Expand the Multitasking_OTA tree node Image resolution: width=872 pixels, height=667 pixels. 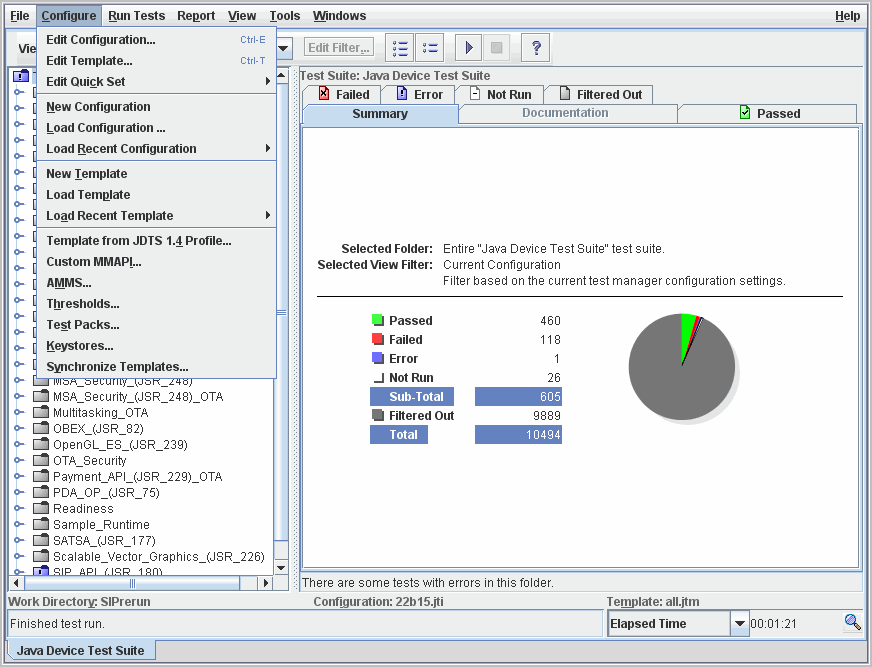(x=19, y=413)
